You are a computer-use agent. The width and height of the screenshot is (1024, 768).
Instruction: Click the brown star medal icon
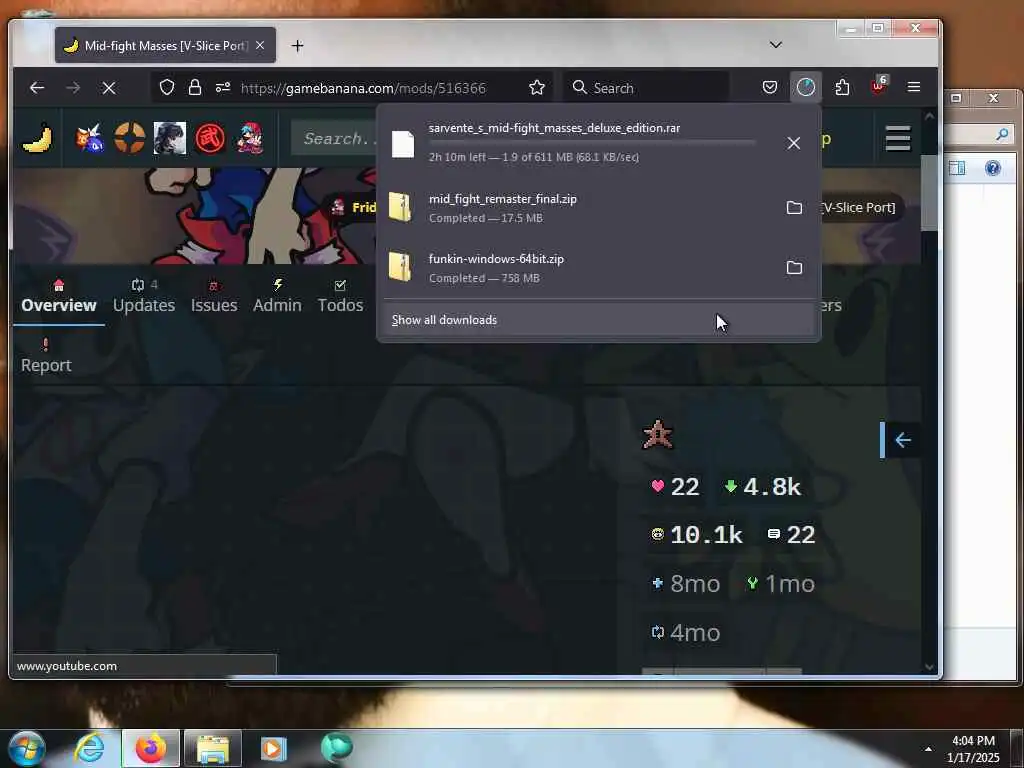(658, 434)
